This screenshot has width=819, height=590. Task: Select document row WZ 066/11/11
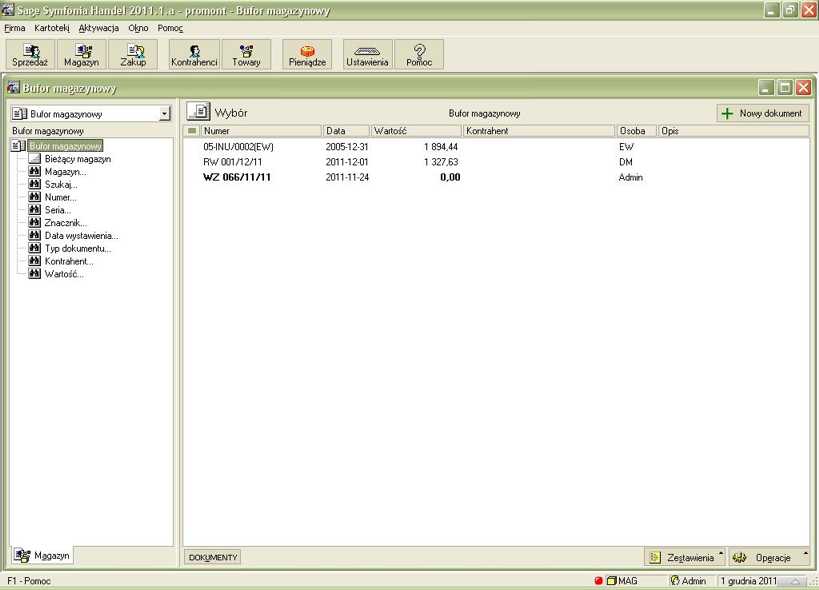[496, 177]
